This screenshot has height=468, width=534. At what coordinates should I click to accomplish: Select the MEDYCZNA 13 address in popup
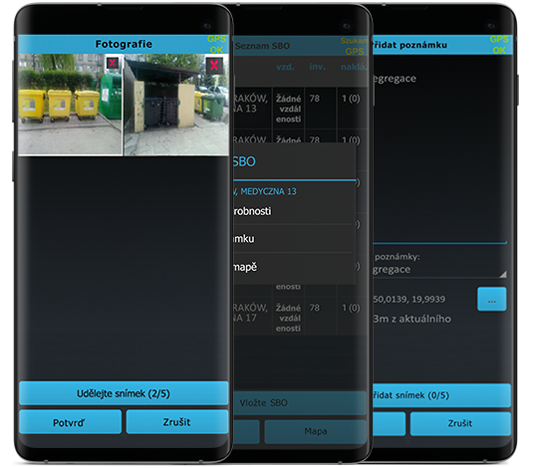tap(265, 191)
